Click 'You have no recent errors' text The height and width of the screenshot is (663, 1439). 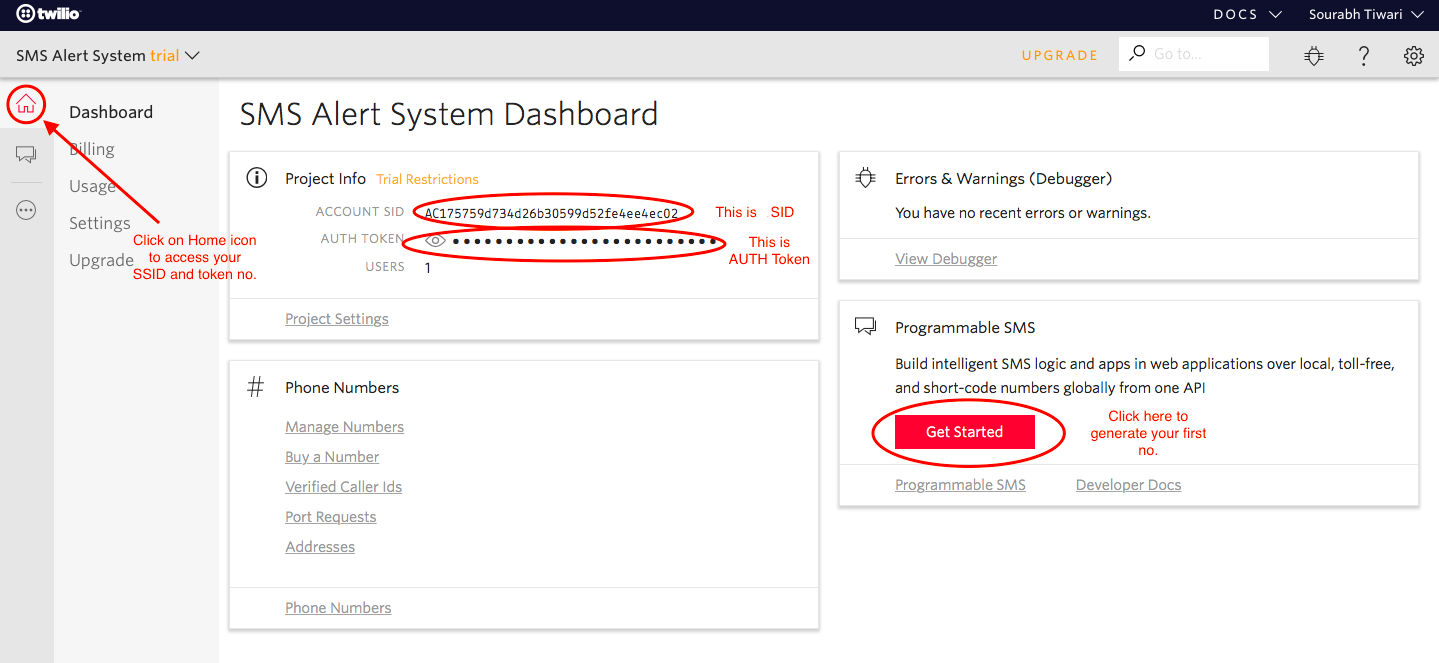(1023, 213)
